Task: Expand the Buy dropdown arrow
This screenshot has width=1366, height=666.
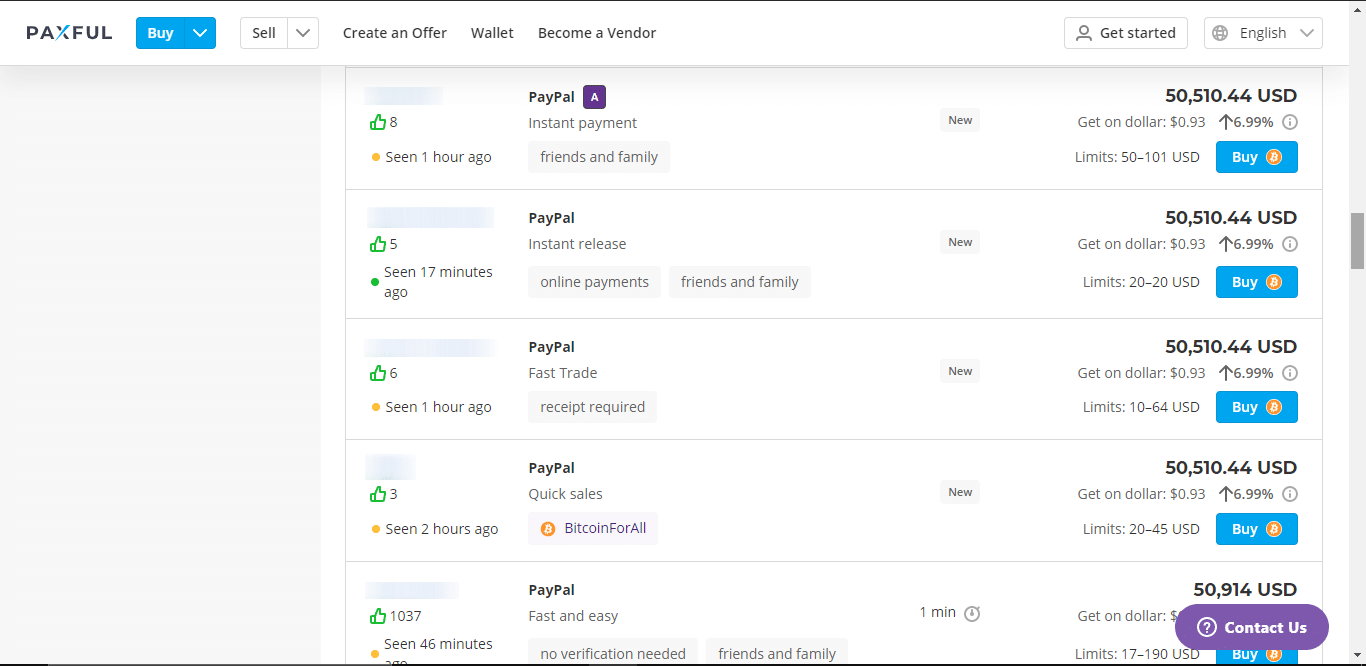Action: pyautogui.click(x=201, y=33)
